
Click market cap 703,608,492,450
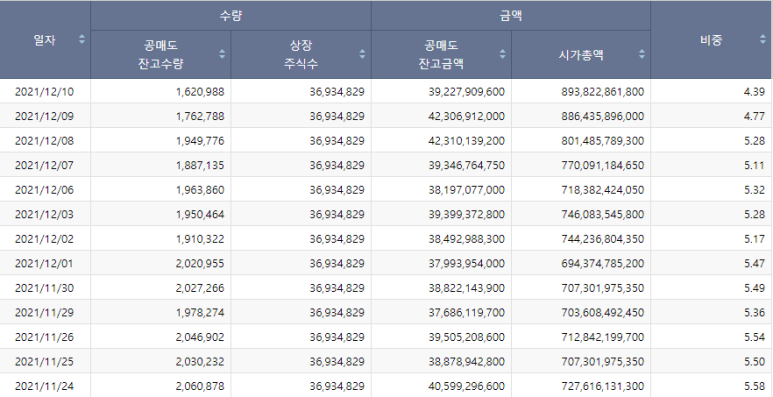click(x=602, y=313)
